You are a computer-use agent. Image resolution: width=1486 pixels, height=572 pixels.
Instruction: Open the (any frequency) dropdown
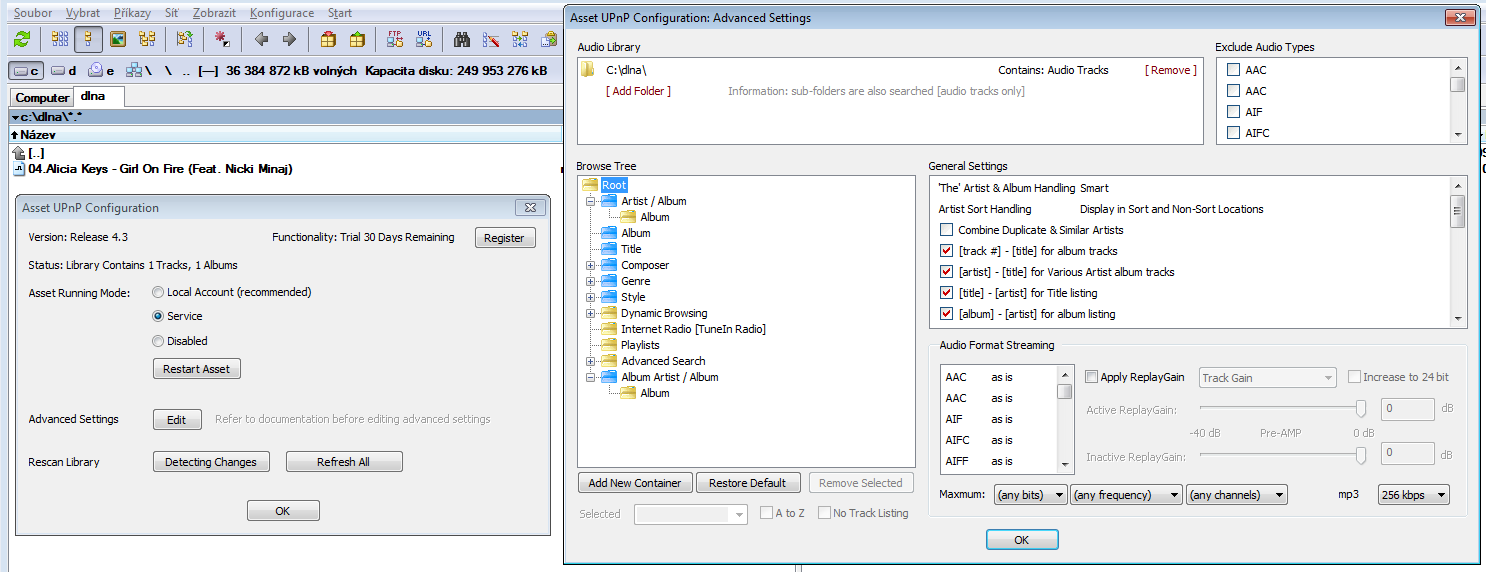point(1125,495)
